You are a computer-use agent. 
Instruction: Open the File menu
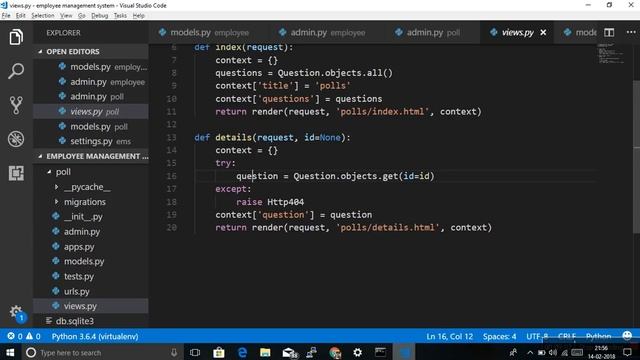click(x=6, y=16)
